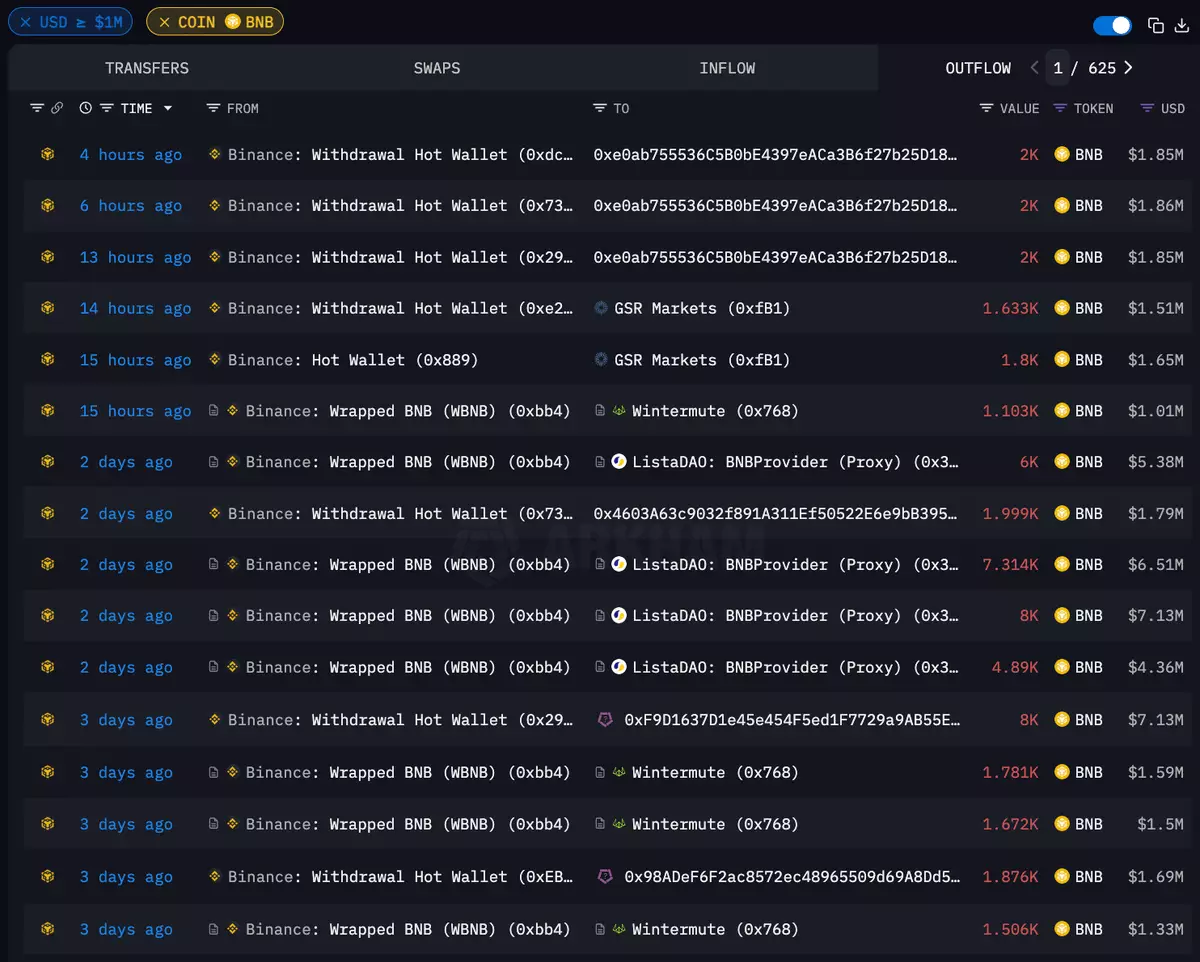Remove the USD ≥ $1M filter chip
The image size is (1200, 962).
point(26,22)
